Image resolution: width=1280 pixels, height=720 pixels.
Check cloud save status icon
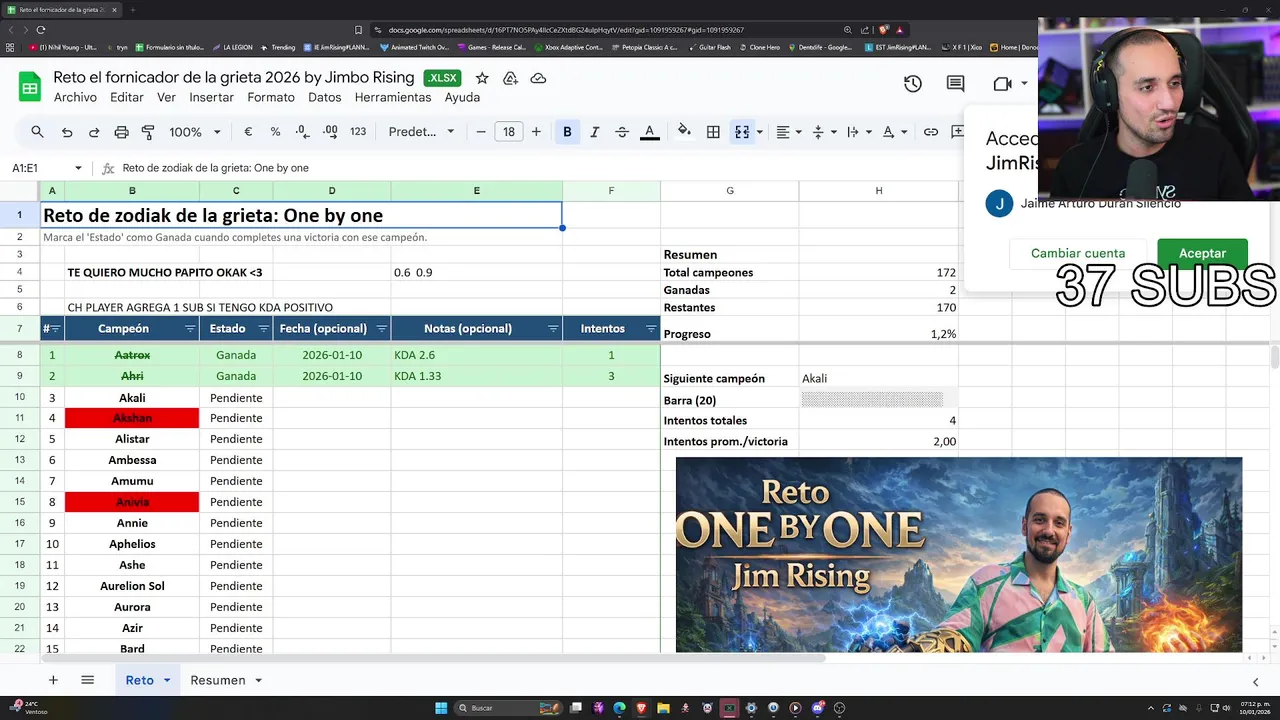[538, 78]
